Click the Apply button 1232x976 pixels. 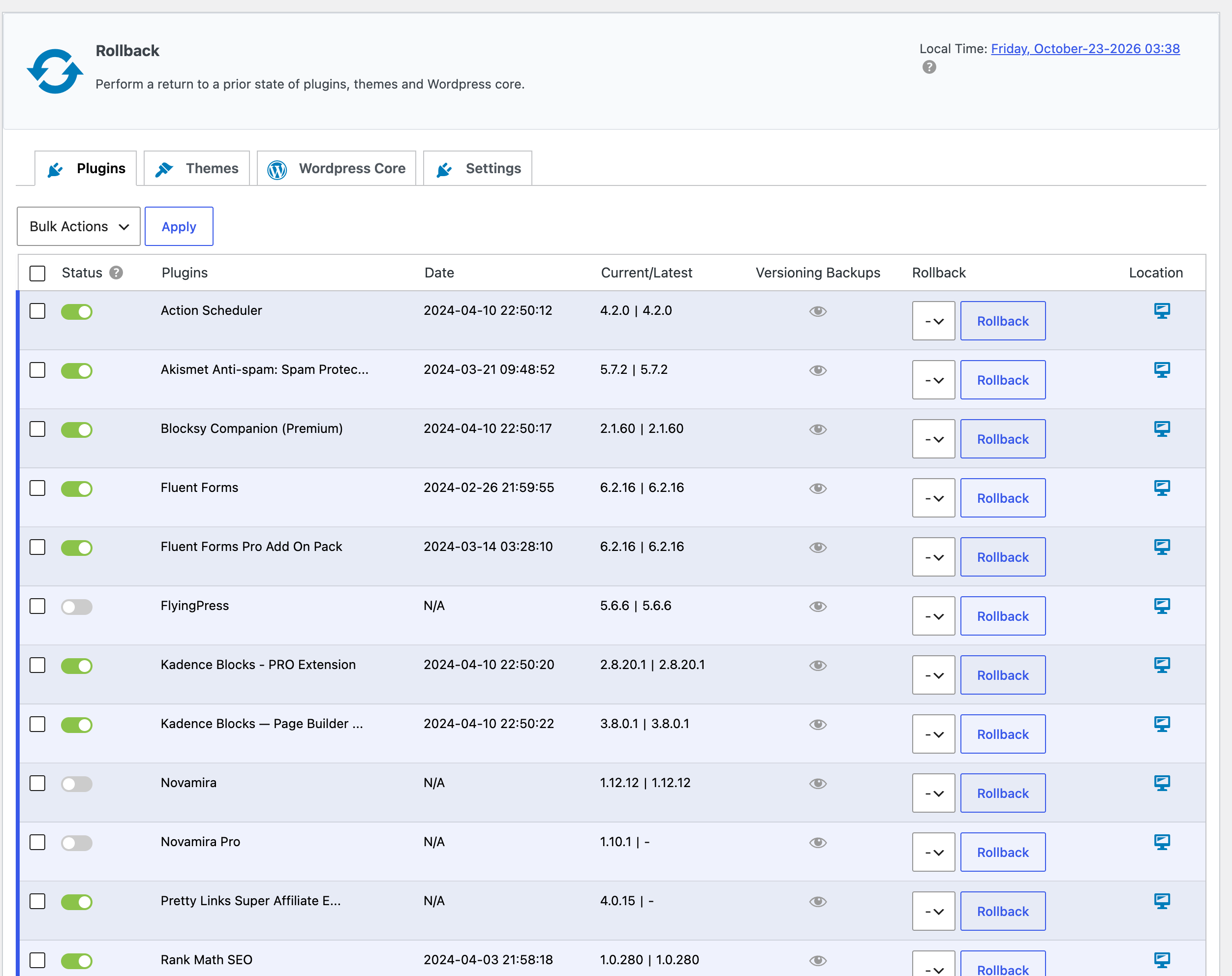pos(179,226)
